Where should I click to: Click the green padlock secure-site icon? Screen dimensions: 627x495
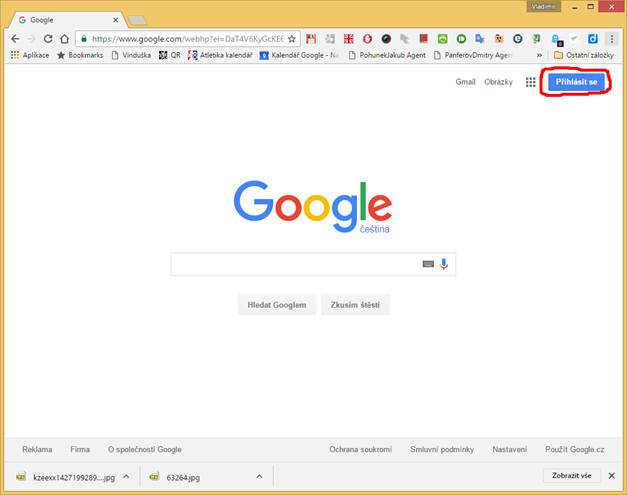(84, 39)
